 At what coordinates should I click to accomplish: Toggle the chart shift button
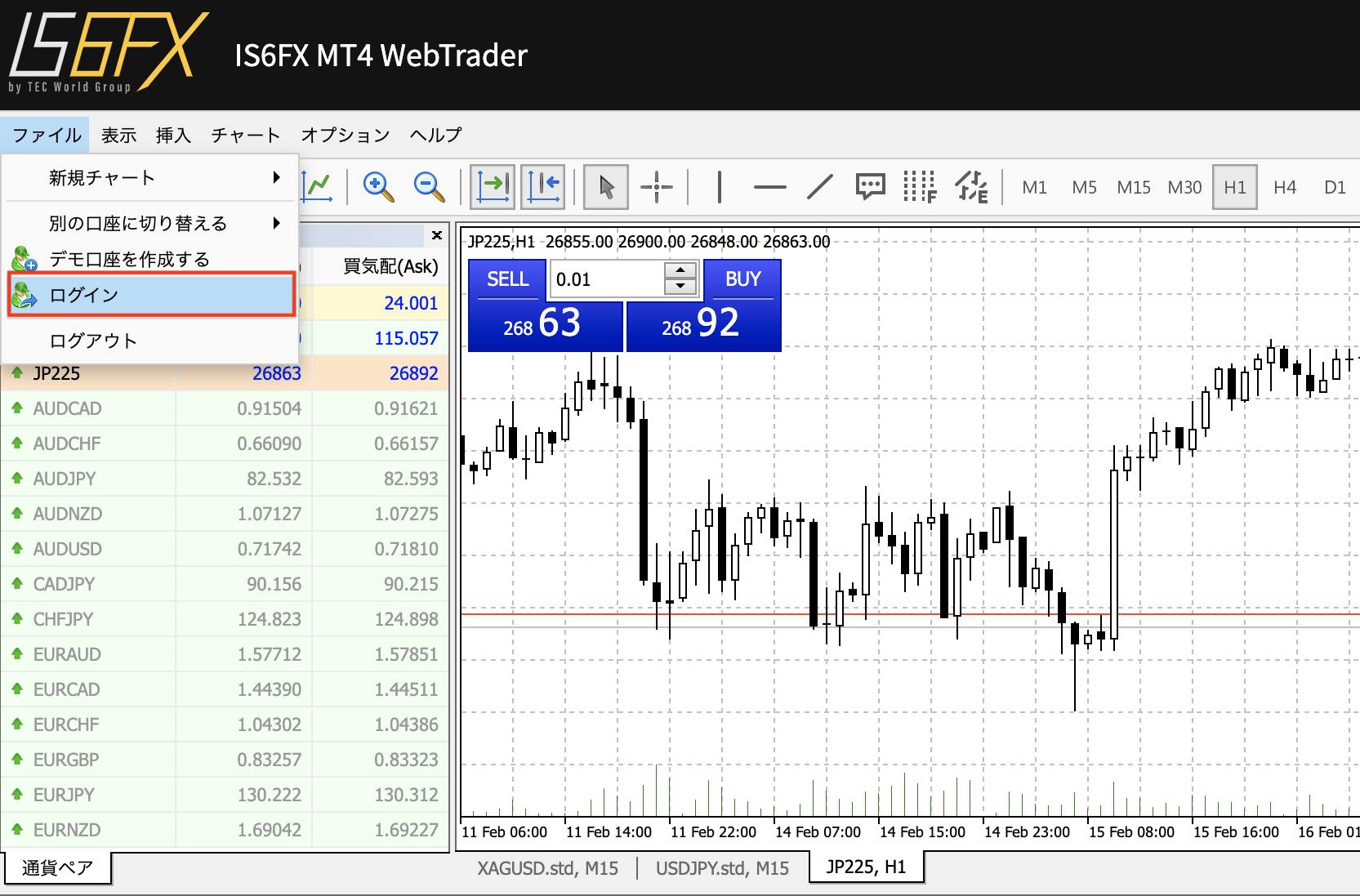[543, 187]
